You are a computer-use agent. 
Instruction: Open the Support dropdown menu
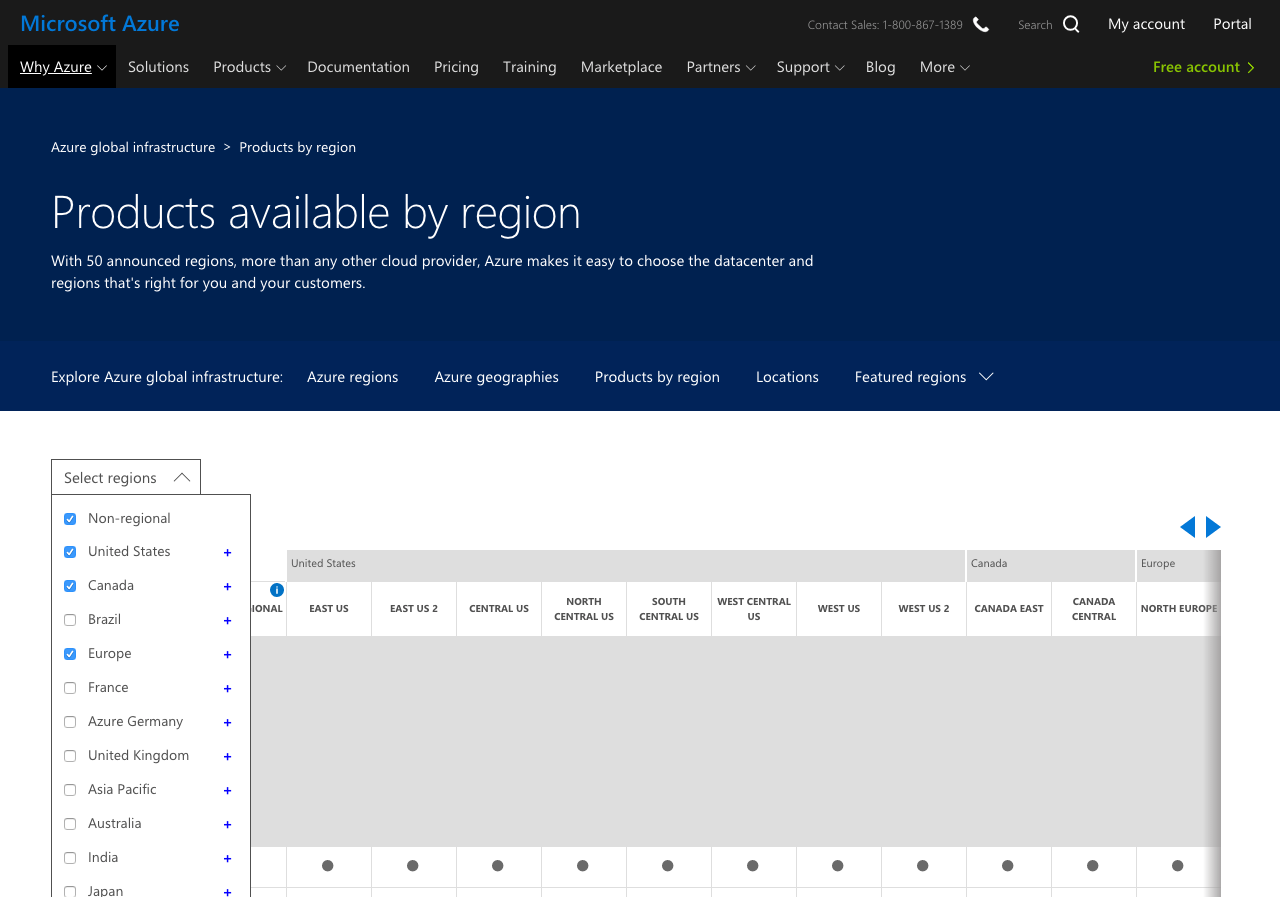[x=810, y=67]
